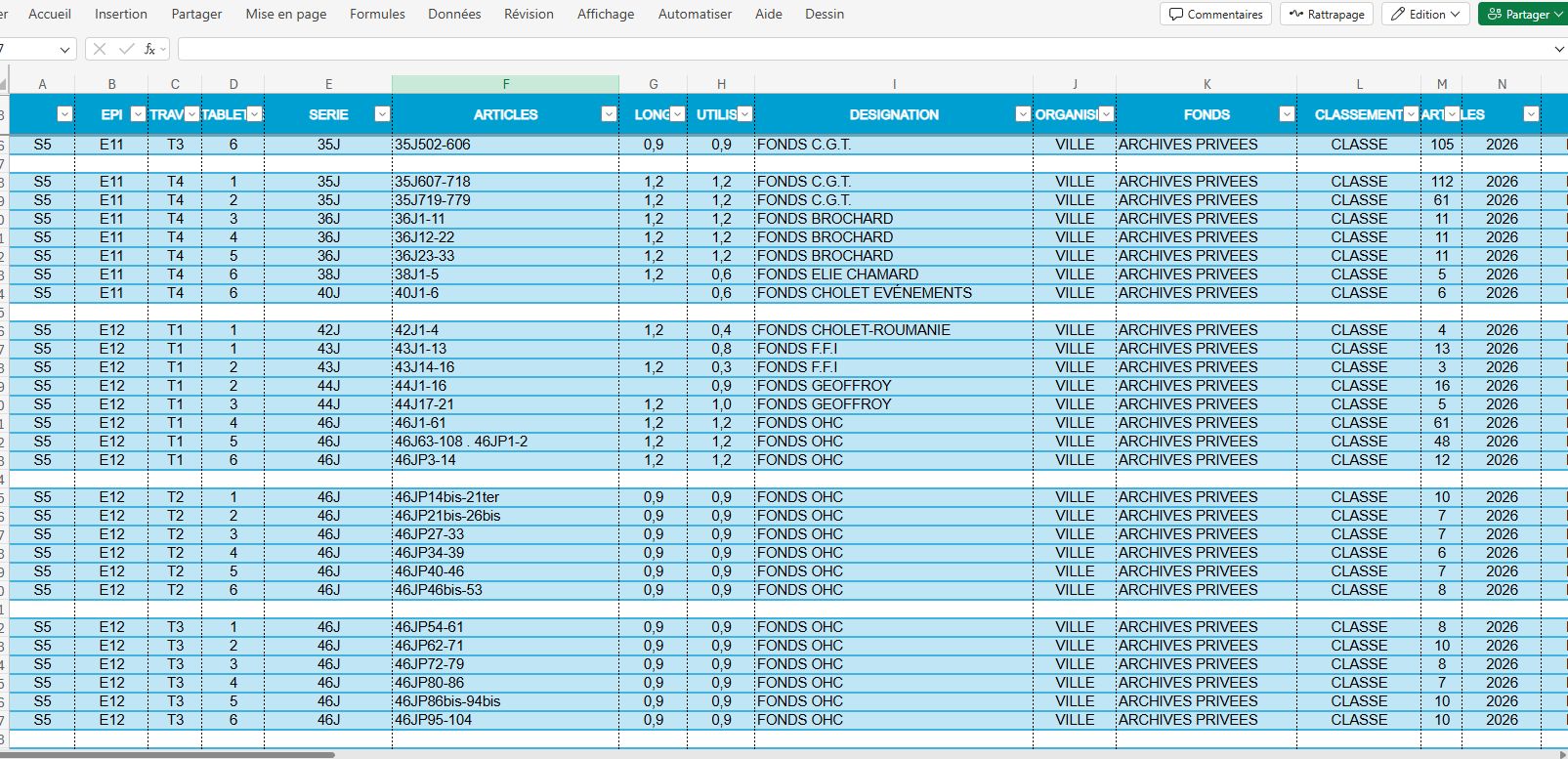Image resolution: width=1568 pixels, height=759 pixels.
Task: Open the Name Box dropdown arrow
Action: click(65, 50)
